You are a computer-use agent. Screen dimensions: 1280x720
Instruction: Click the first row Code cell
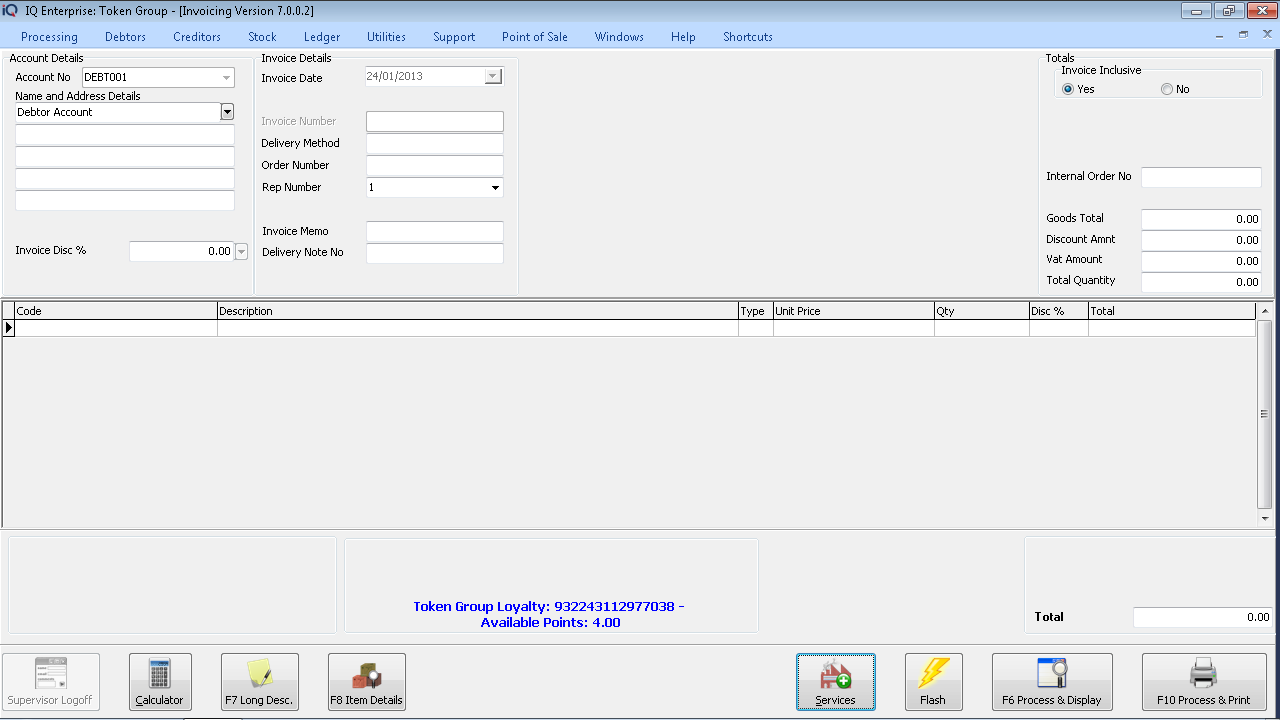(x=116, y=328)
